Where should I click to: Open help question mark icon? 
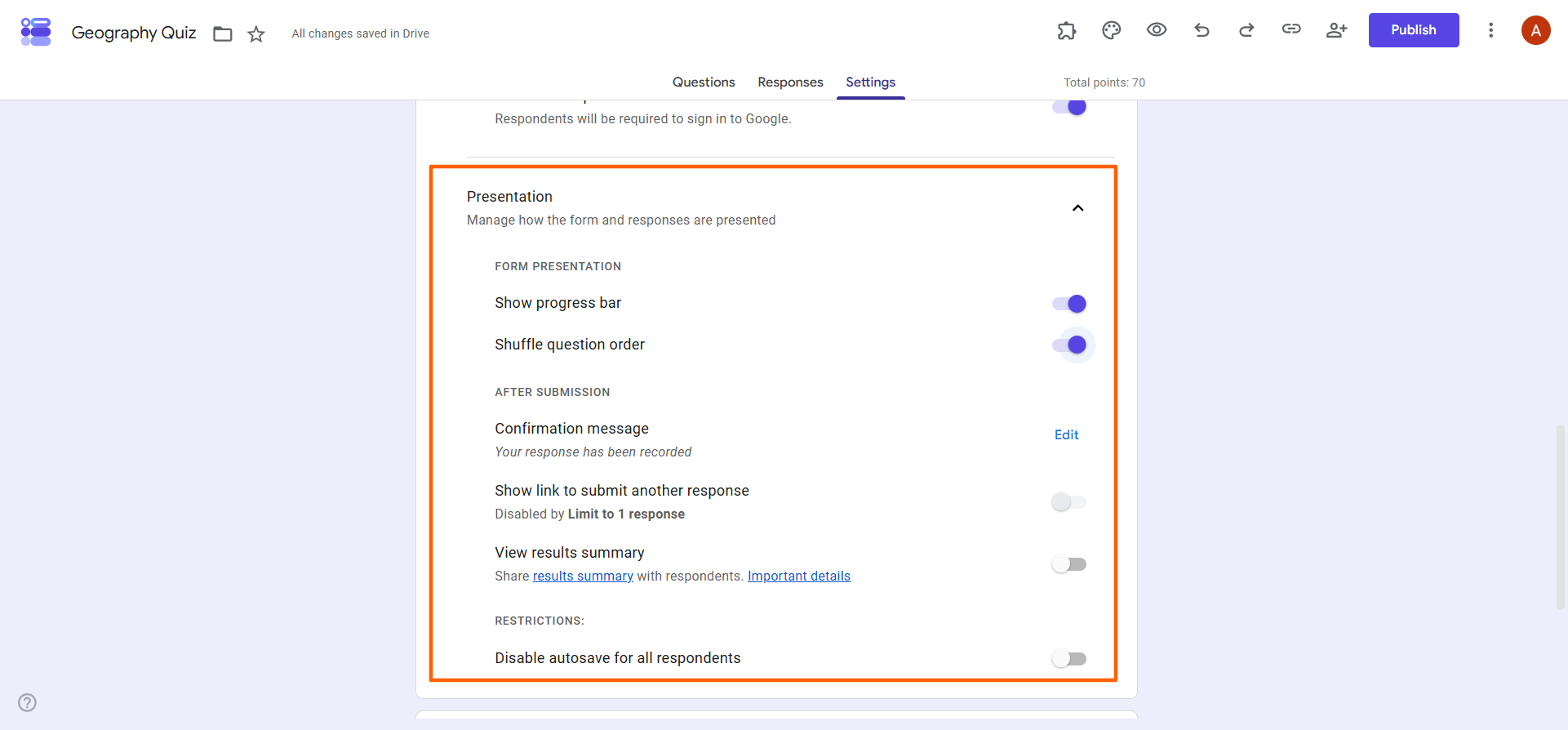click(x=27, y=702)
